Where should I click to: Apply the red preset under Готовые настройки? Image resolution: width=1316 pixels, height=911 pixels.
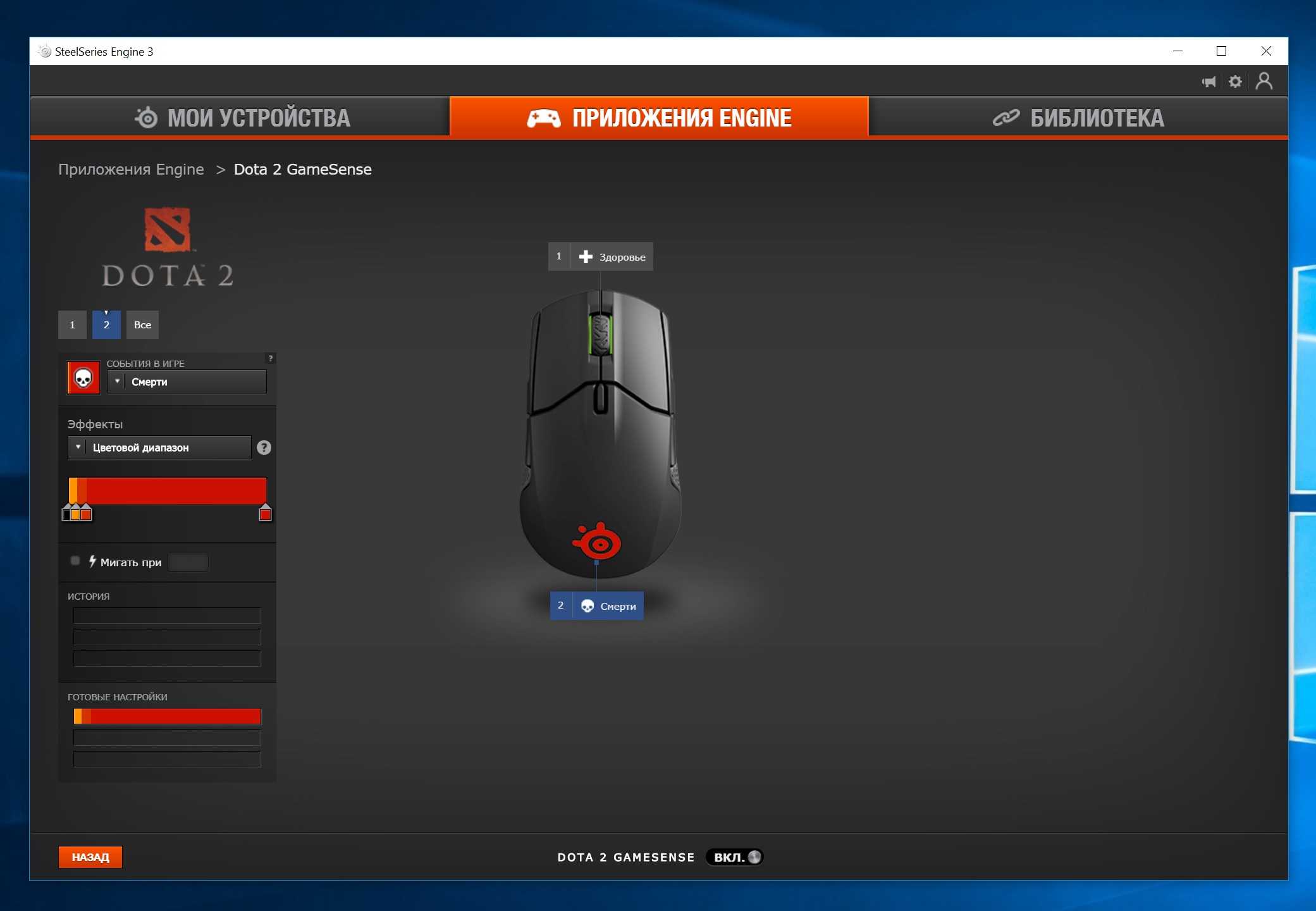click(x=167, y=716)
